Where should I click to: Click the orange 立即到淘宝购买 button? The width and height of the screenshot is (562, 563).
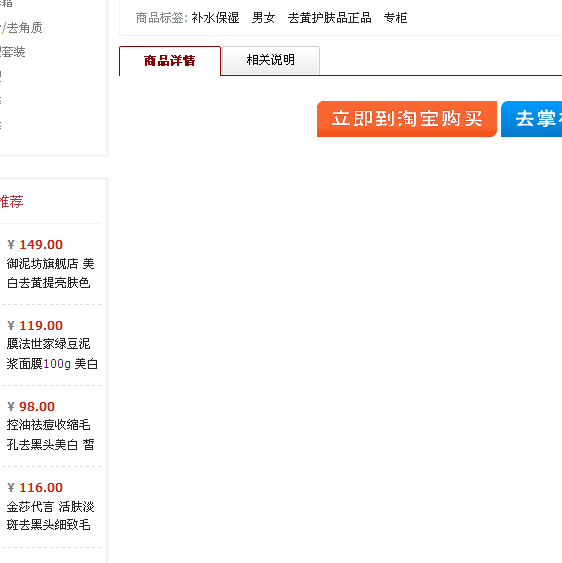[407, 119]
